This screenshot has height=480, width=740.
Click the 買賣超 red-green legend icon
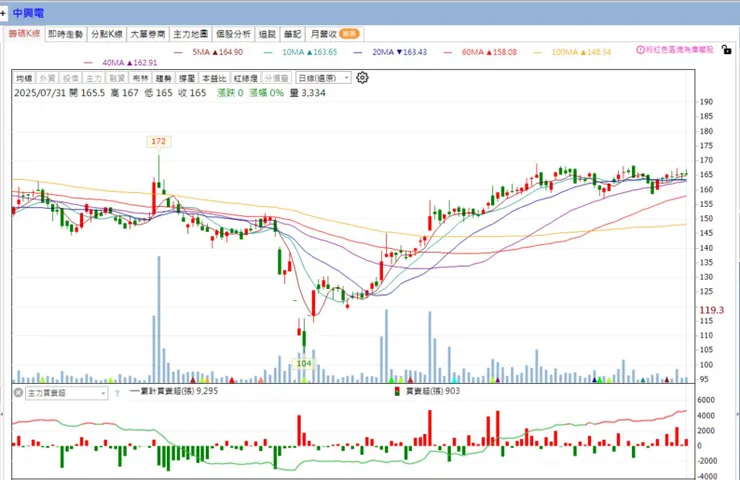tap(397, 391)
